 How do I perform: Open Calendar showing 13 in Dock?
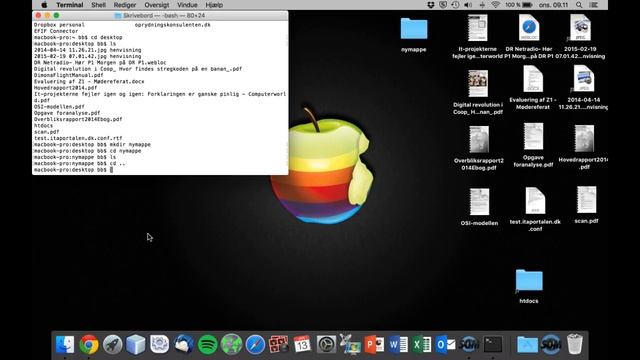tap(302, 344)
